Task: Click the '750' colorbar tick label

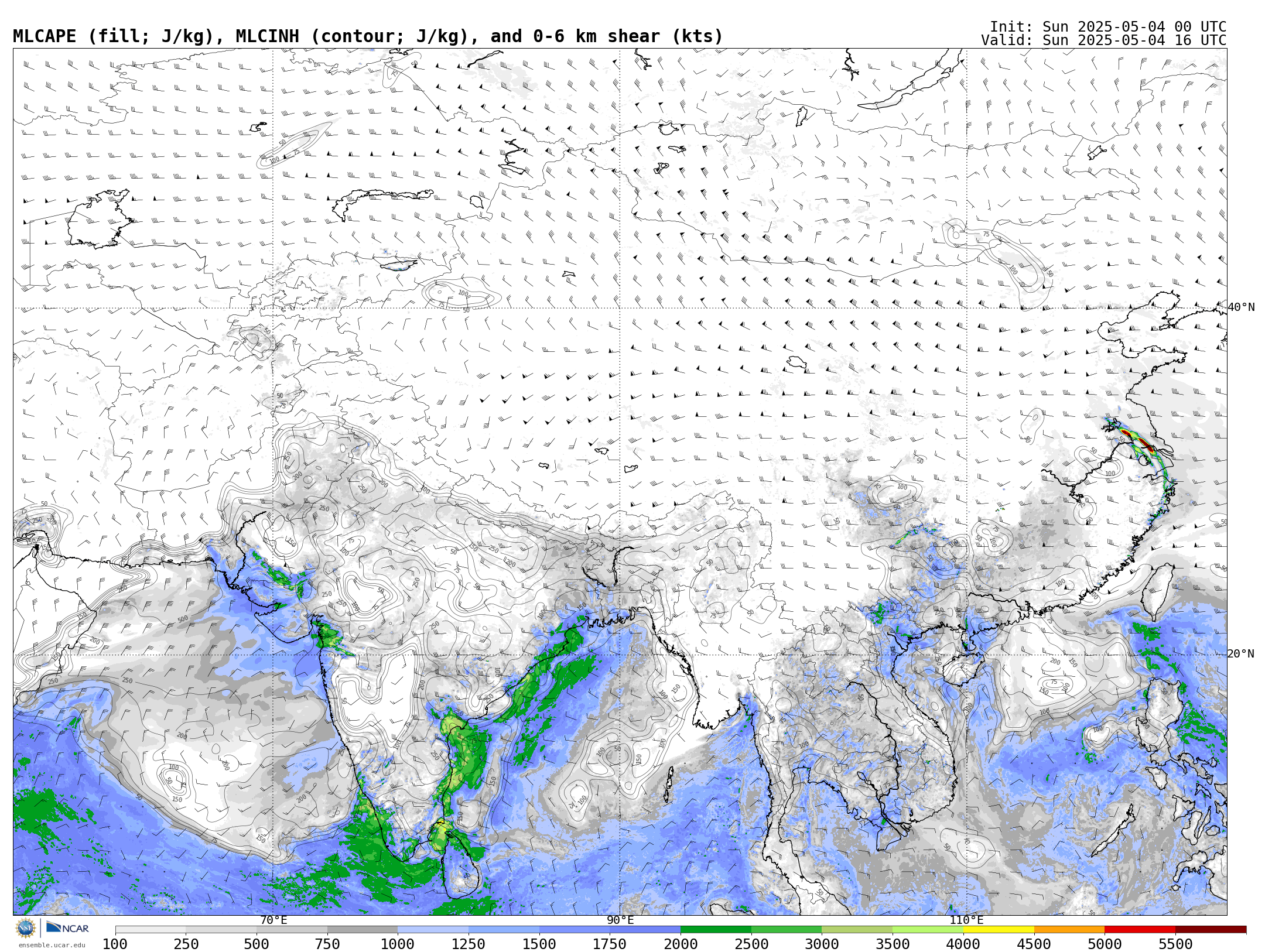Action: coord(327,944)
